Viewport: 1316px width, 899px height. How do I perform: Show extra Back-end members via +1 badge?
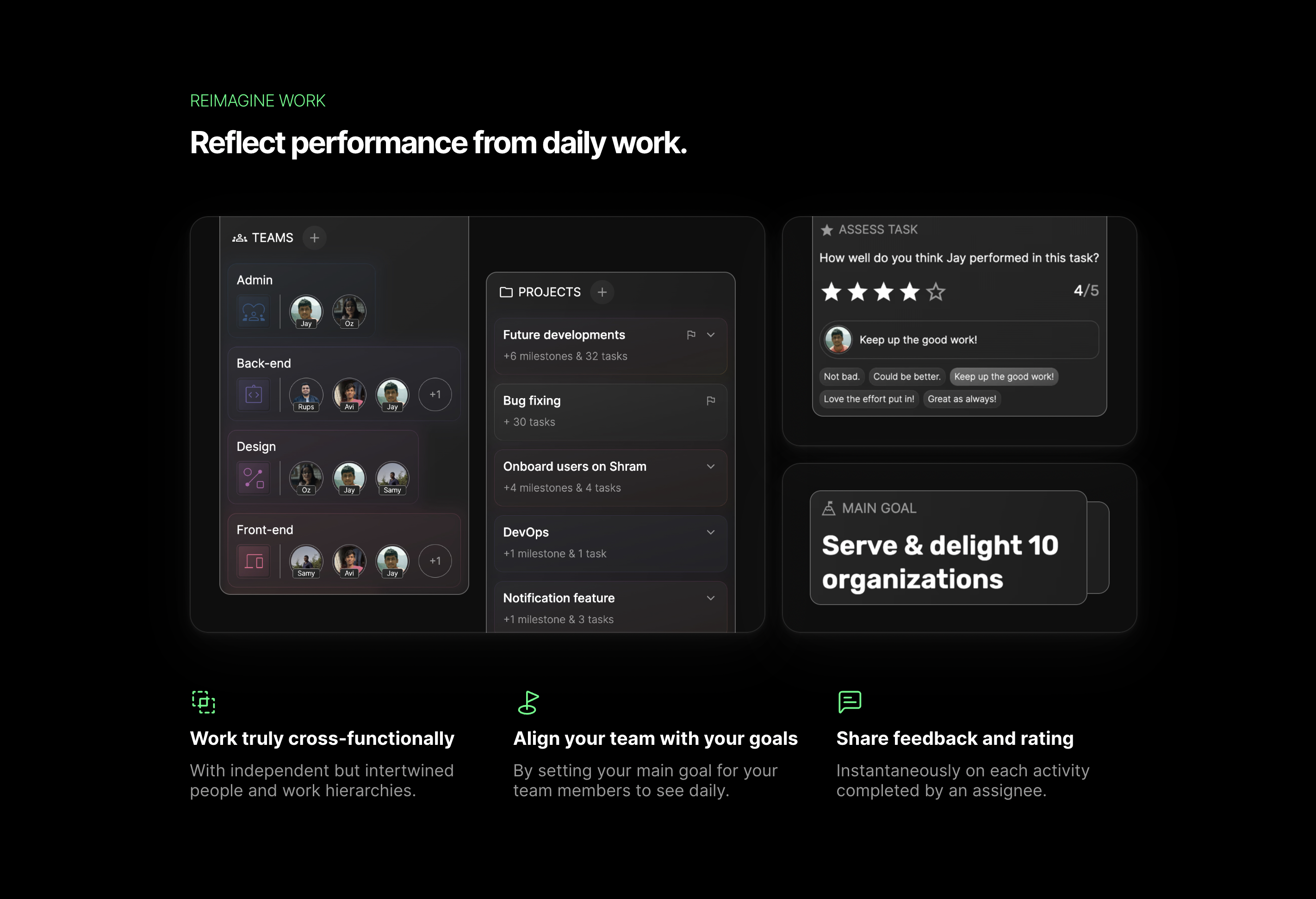435,395
